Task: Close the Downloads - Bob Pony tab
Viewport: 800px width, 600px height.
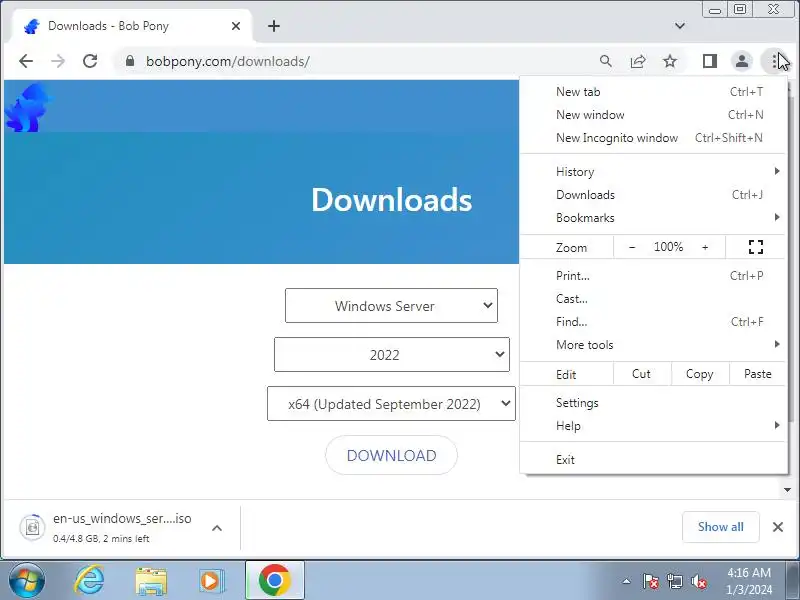Action: [236, 26]
